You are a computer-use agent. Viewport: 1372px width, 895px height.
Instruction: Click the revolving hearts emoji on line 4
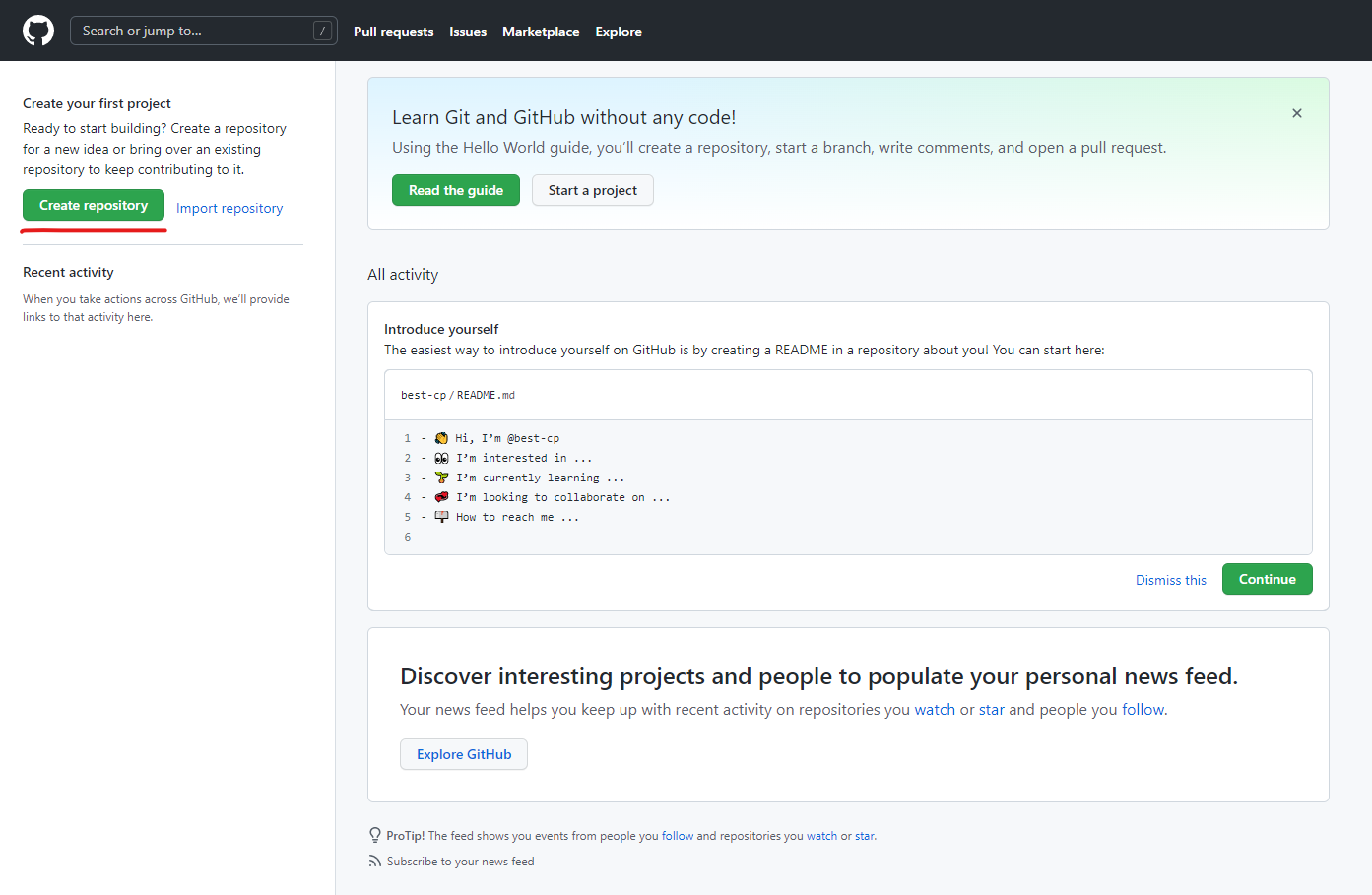pyautogui.click(x=441, y=497)
